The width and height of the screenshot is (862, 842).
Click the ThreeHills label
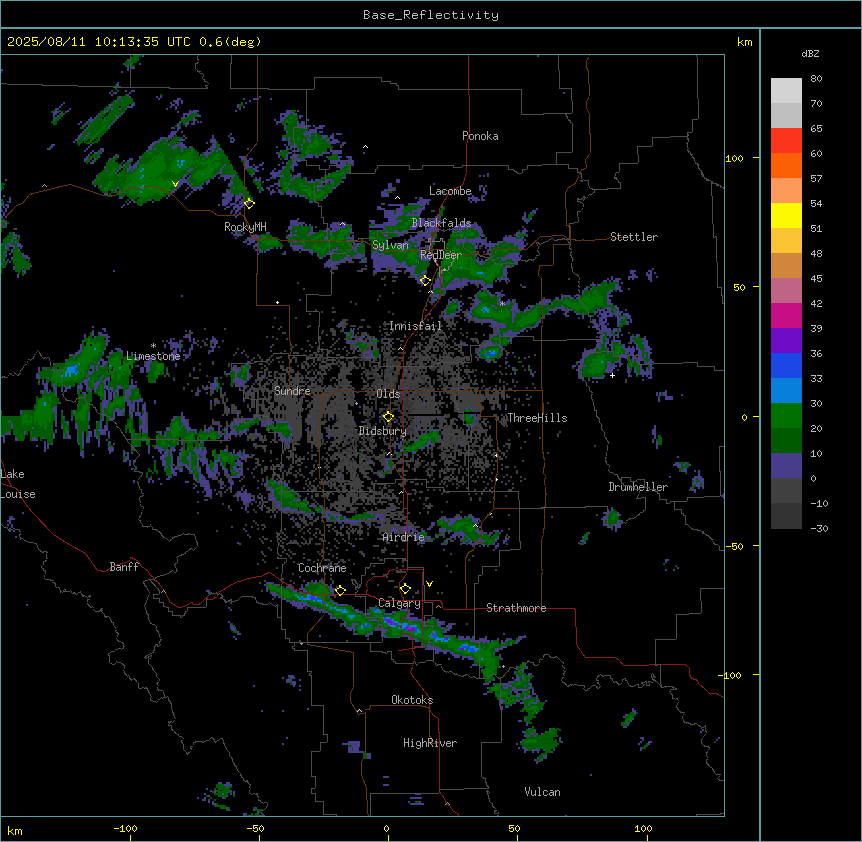point(537,418)
